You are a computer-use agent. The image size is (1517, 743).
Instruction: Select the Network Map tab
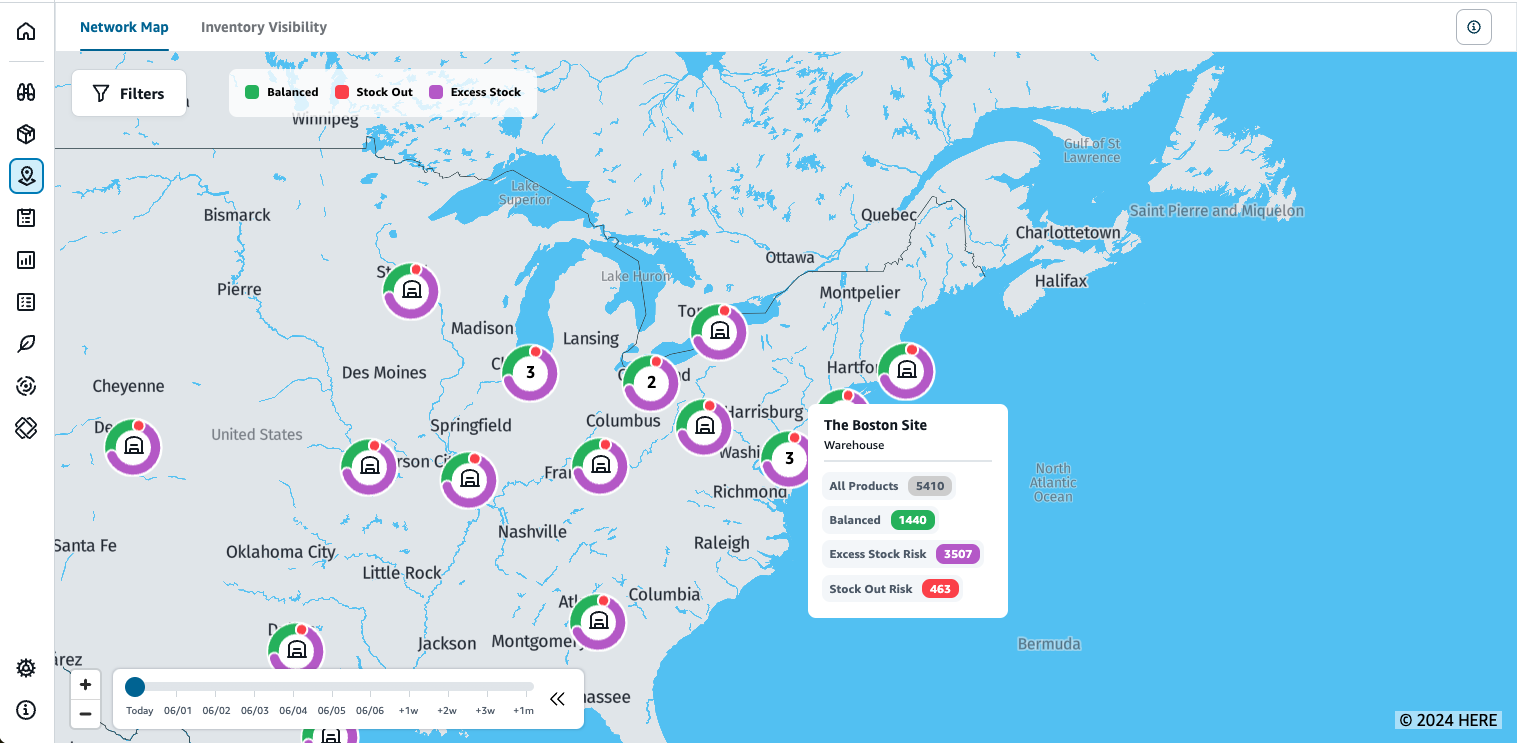click(124, 27)
